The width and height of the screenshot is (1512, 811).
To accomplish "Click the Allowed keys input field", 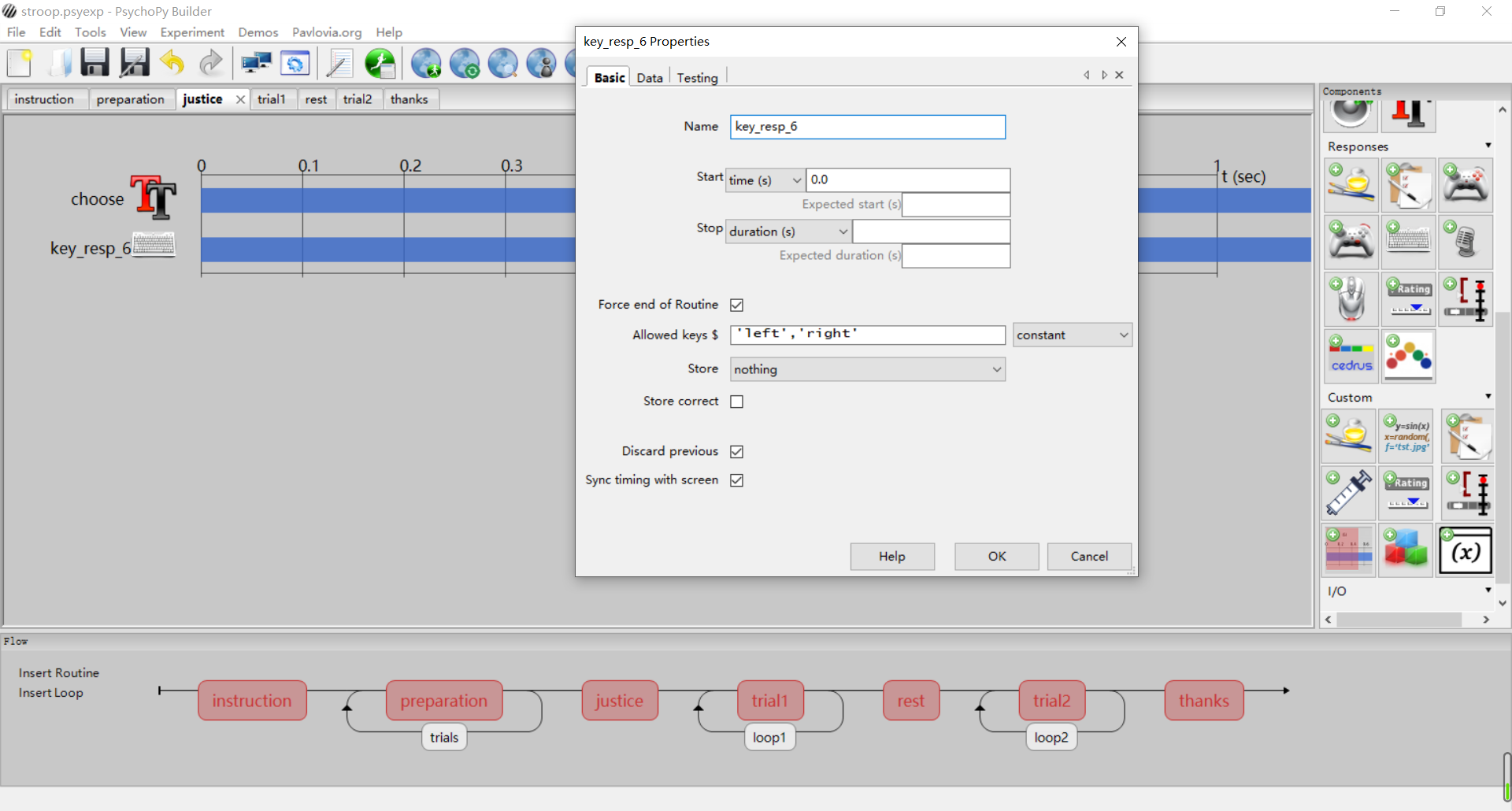I will click(x=868, y=335).
